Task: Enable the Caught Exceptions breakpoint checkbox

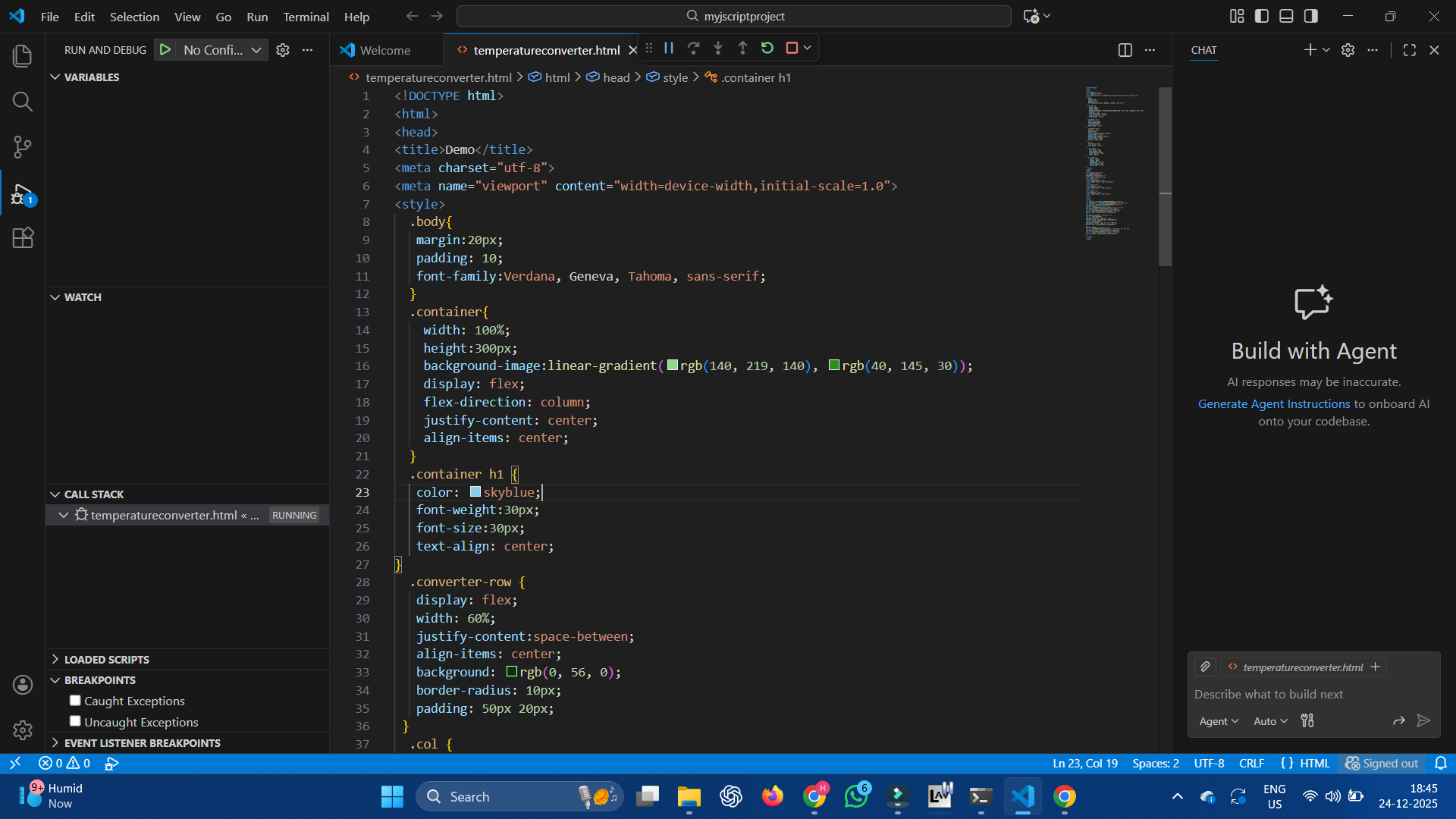Action: (75, 701)
